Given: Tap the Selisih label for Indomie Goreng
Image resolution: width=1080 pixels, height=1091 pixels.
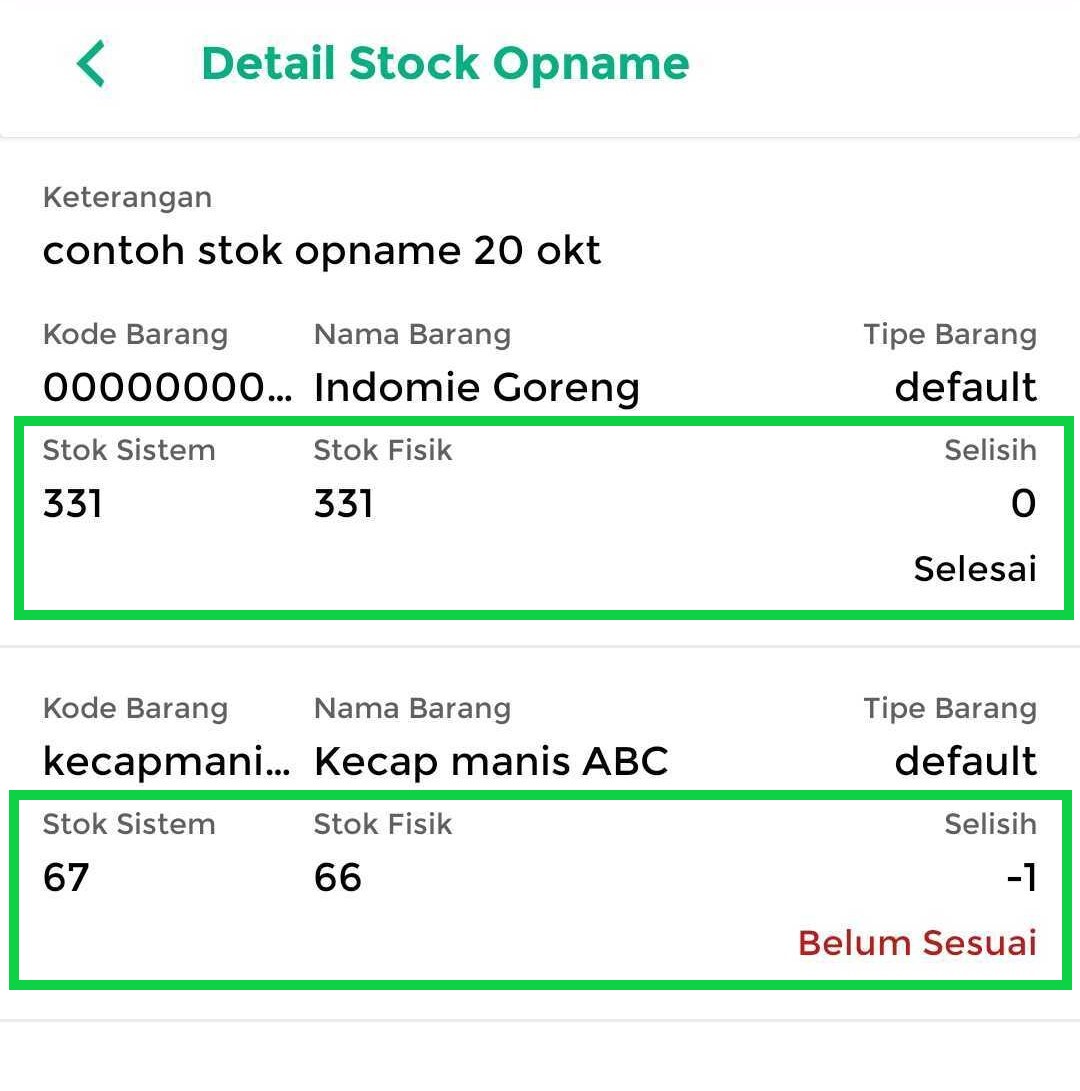Looking at the screenshot, I should 990,450.
